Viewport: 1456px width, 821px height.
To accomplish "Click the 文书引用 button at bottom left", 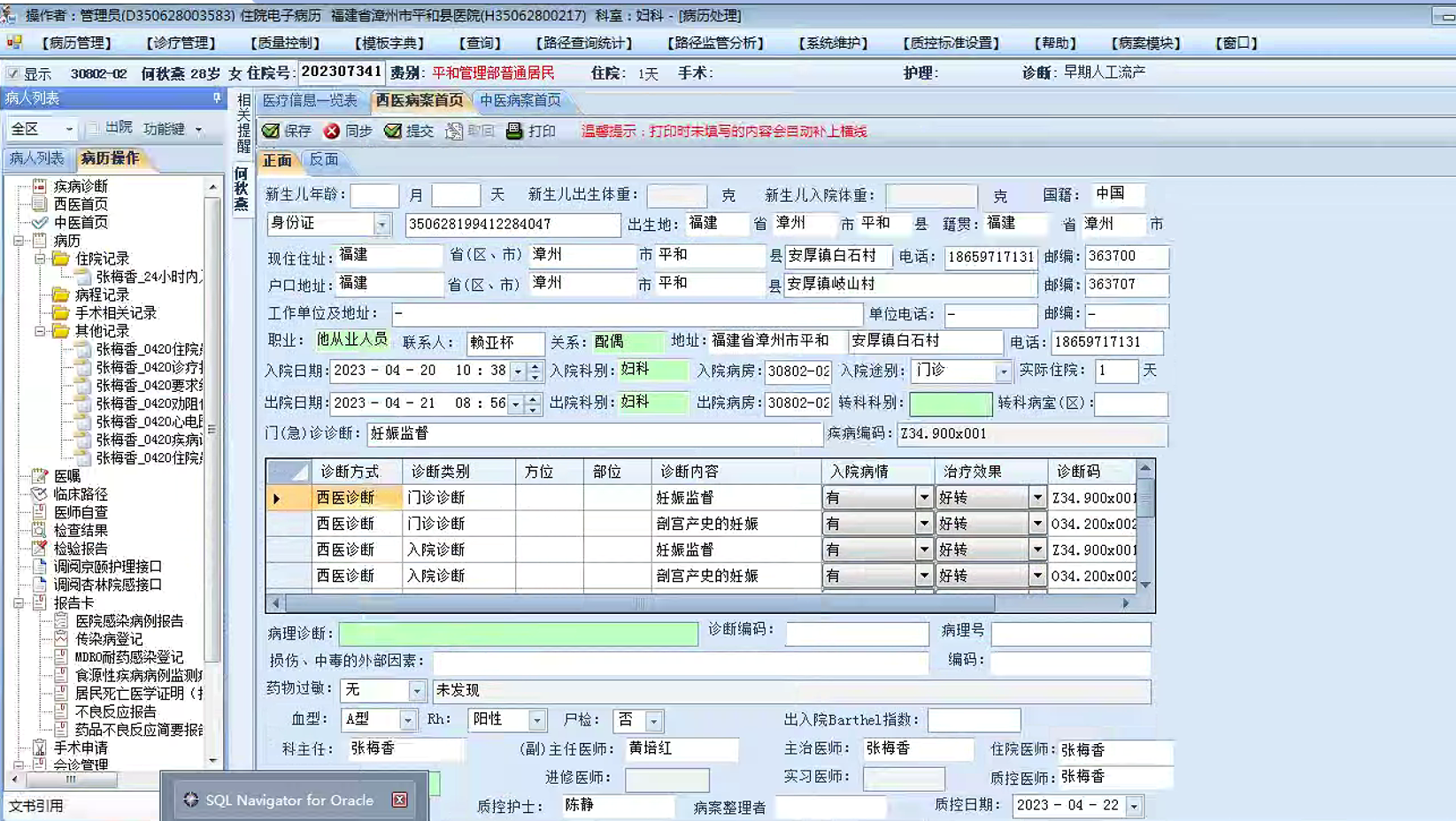I will coord(36,806).
